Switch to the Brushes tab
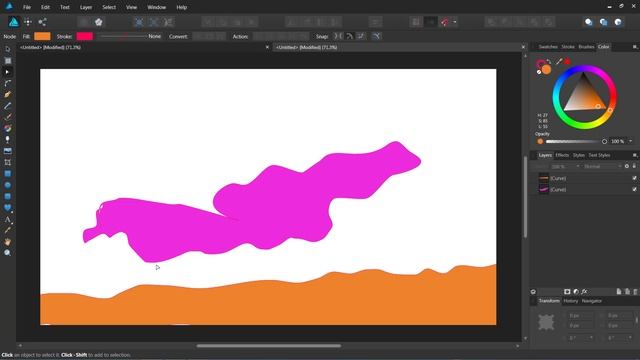The image size is (640, 360). click(587, 47)
